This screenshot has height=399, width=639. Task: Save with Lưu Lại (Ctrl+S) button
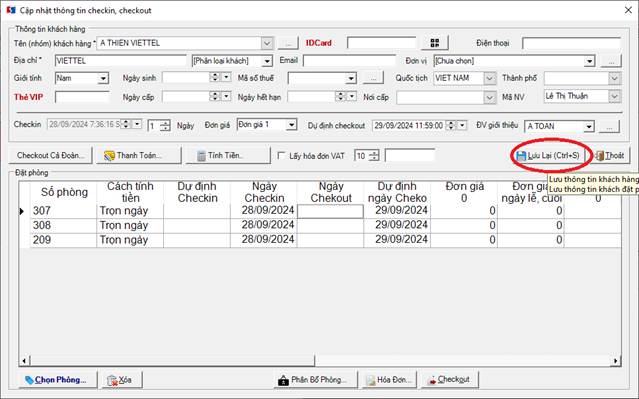point(548,155)
